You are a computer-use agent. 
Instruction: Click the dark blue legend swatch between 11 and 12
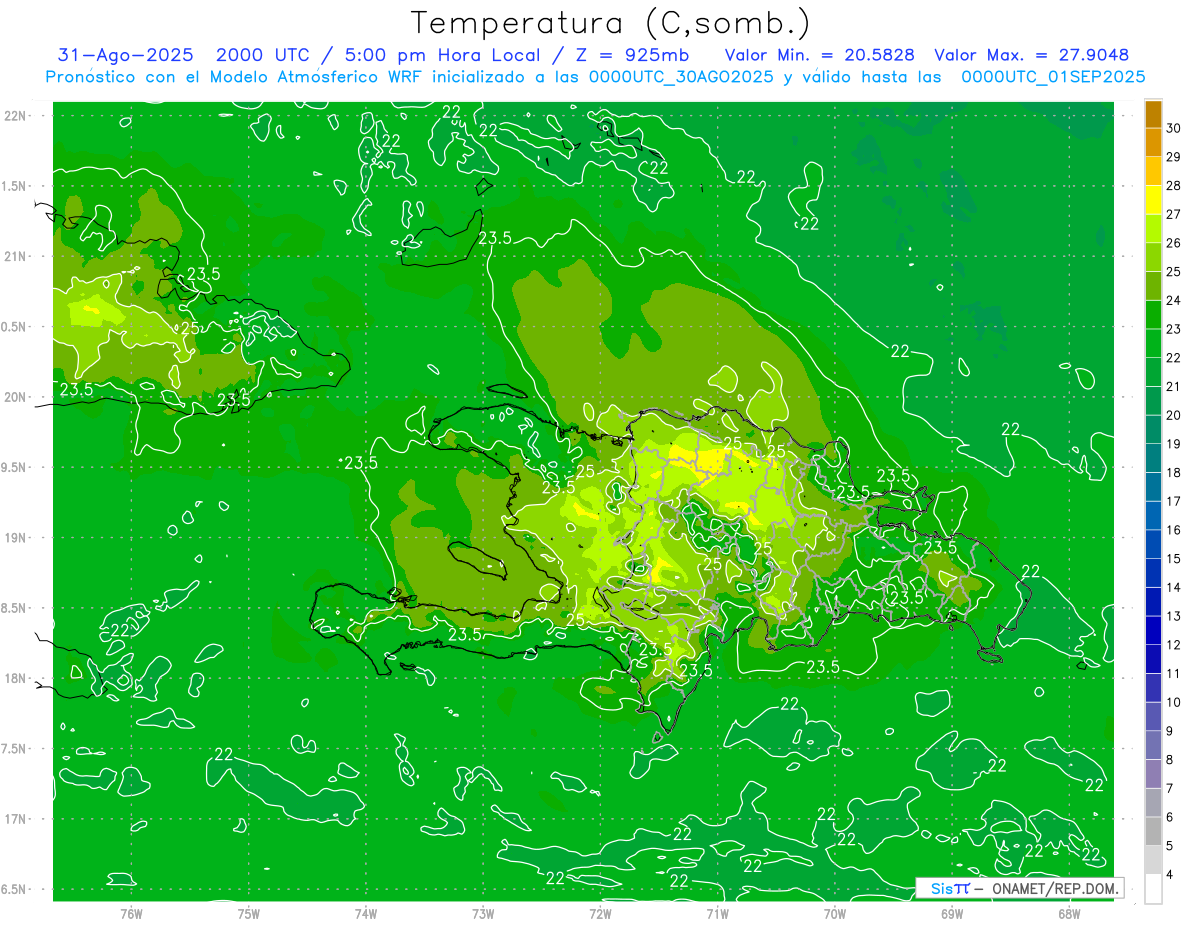coord(1154,660)
